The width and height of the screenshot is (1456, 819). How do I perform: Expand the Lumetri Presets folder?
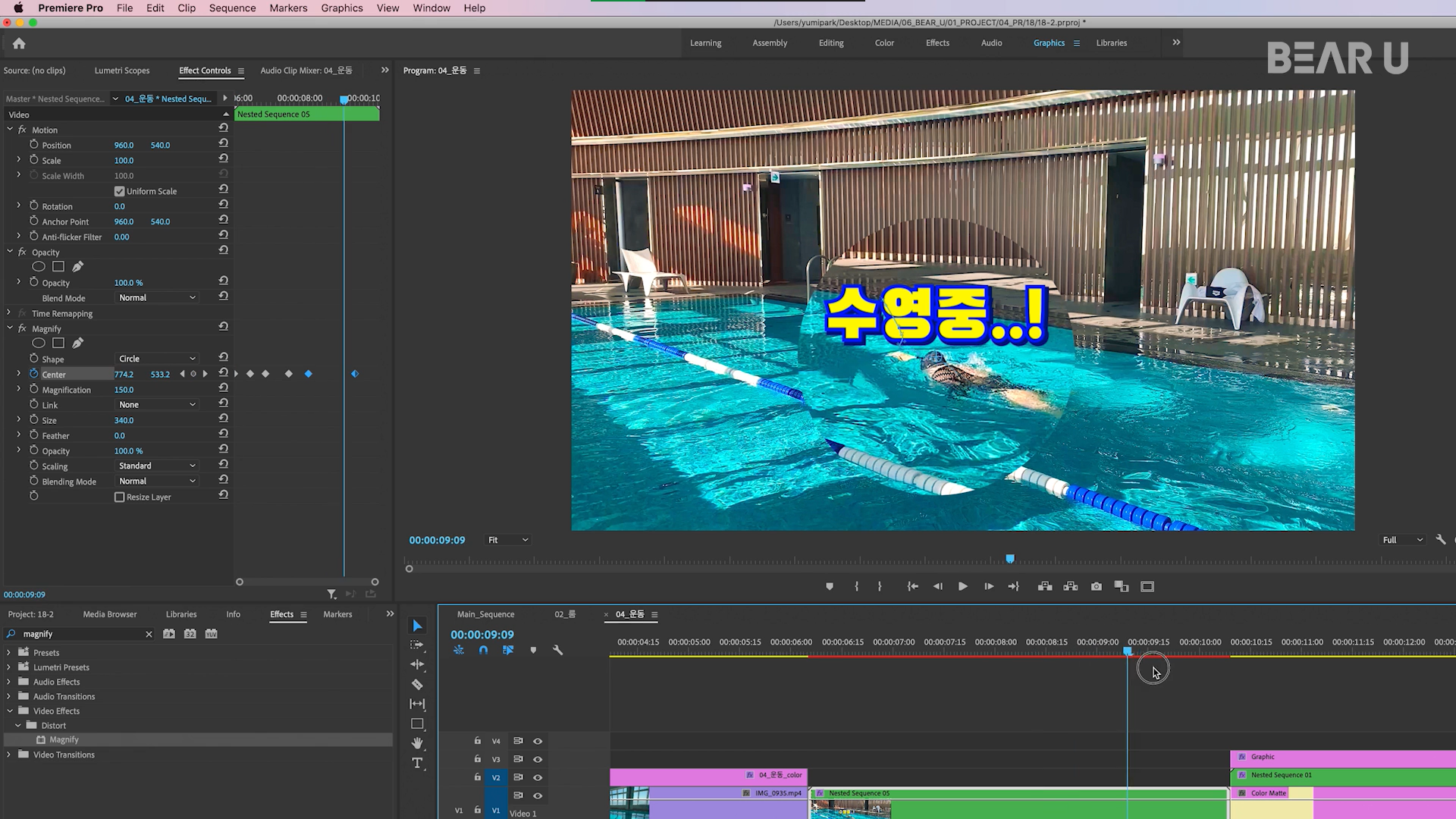[9, 667]
